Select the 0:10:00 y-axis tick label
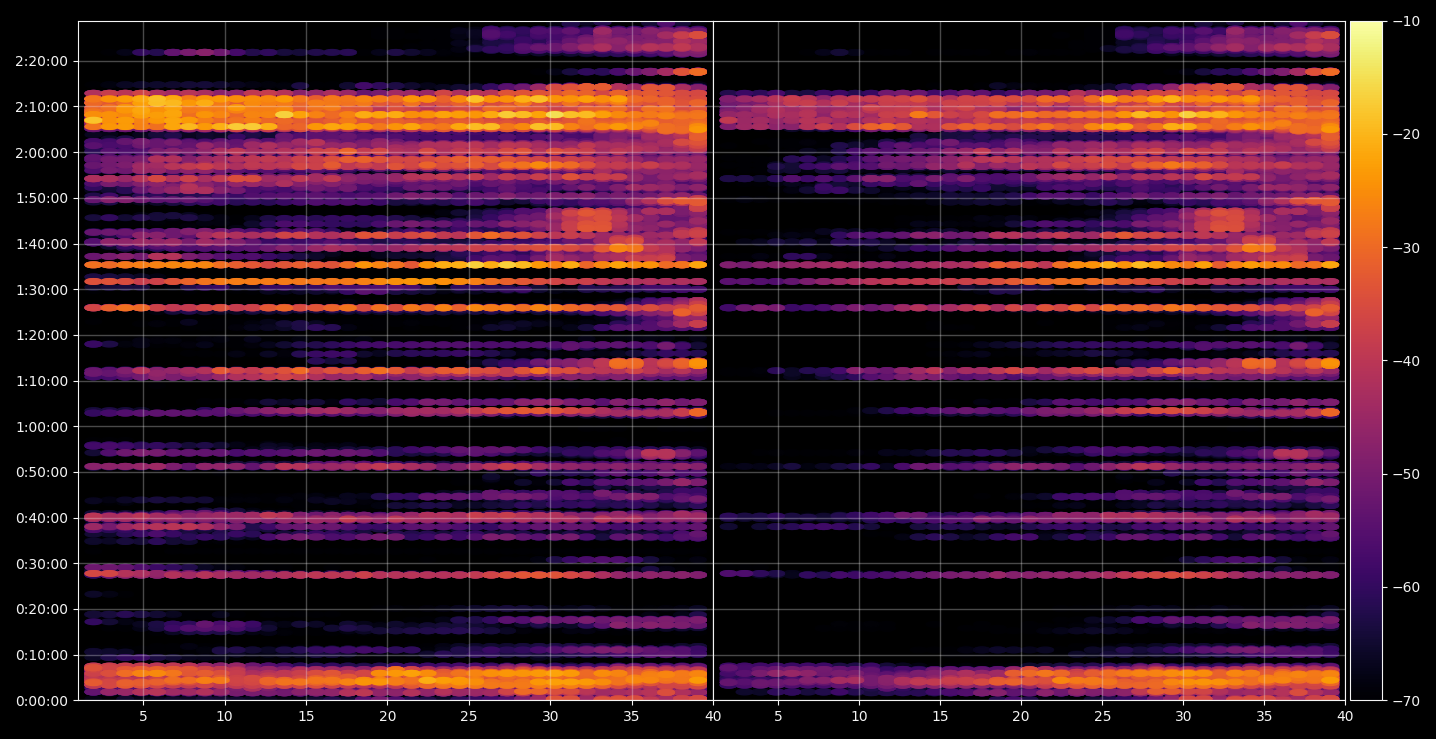1436x739 pixels. tap(42, 655)
